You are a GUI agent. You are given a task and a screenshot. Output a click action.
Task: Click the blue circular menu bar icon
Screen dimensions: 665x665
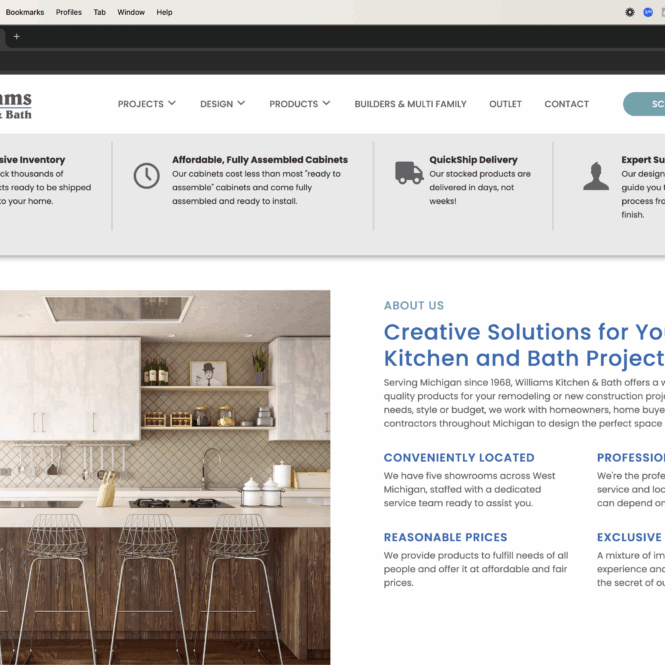(648, 12)
